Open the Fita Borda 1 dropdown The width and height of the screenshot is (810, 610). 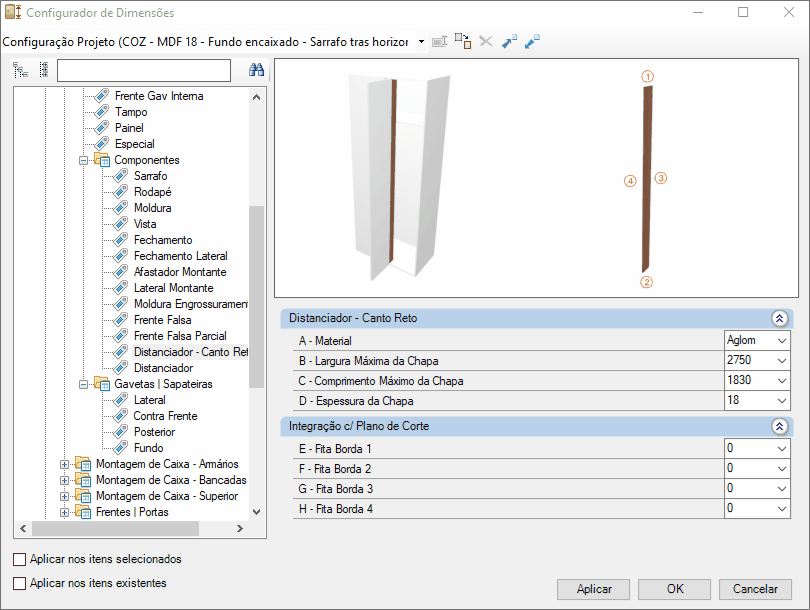pyautogui.click(x=782, y=449)
